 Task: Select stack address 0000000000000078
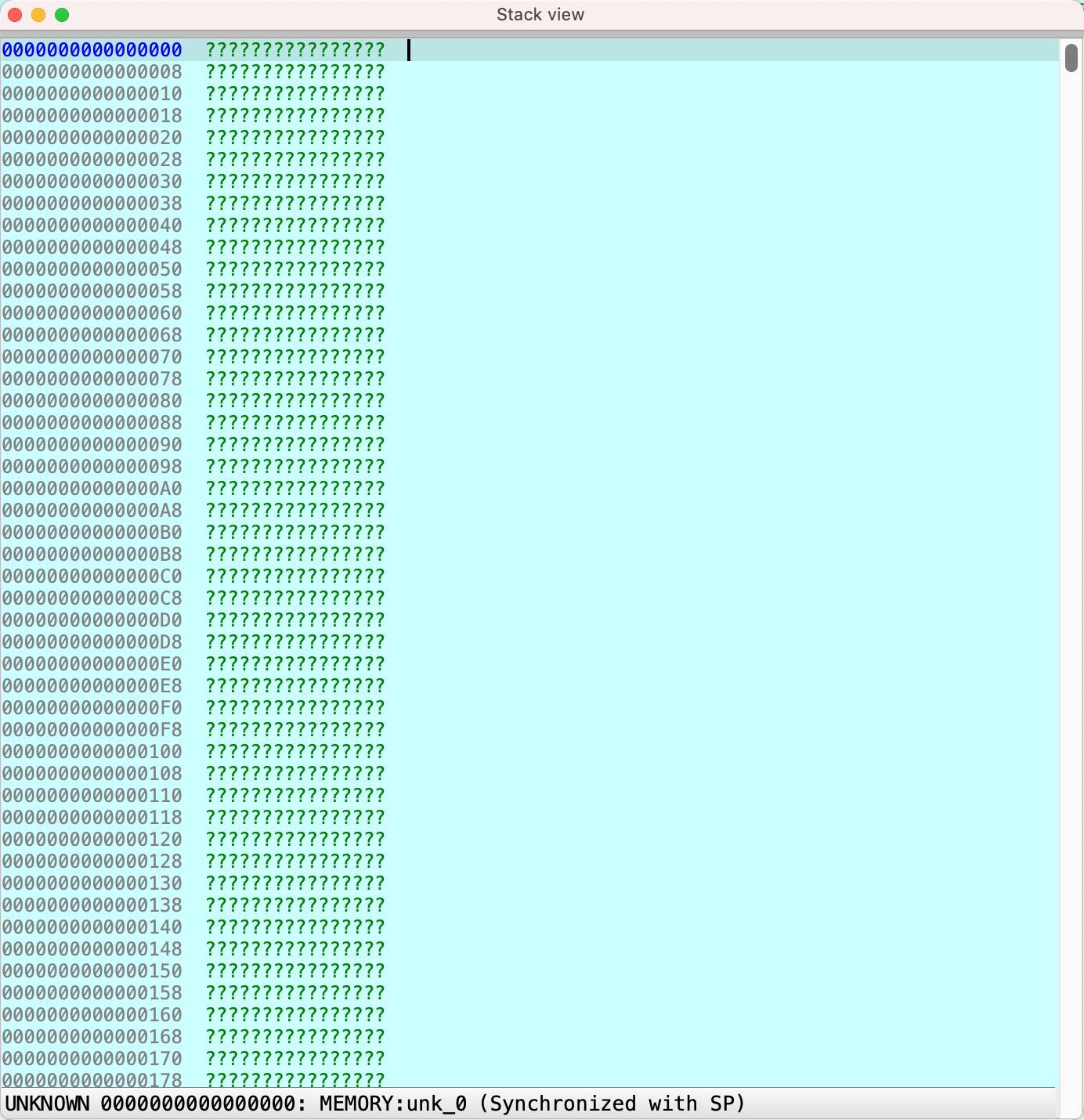tap(92, 379)
